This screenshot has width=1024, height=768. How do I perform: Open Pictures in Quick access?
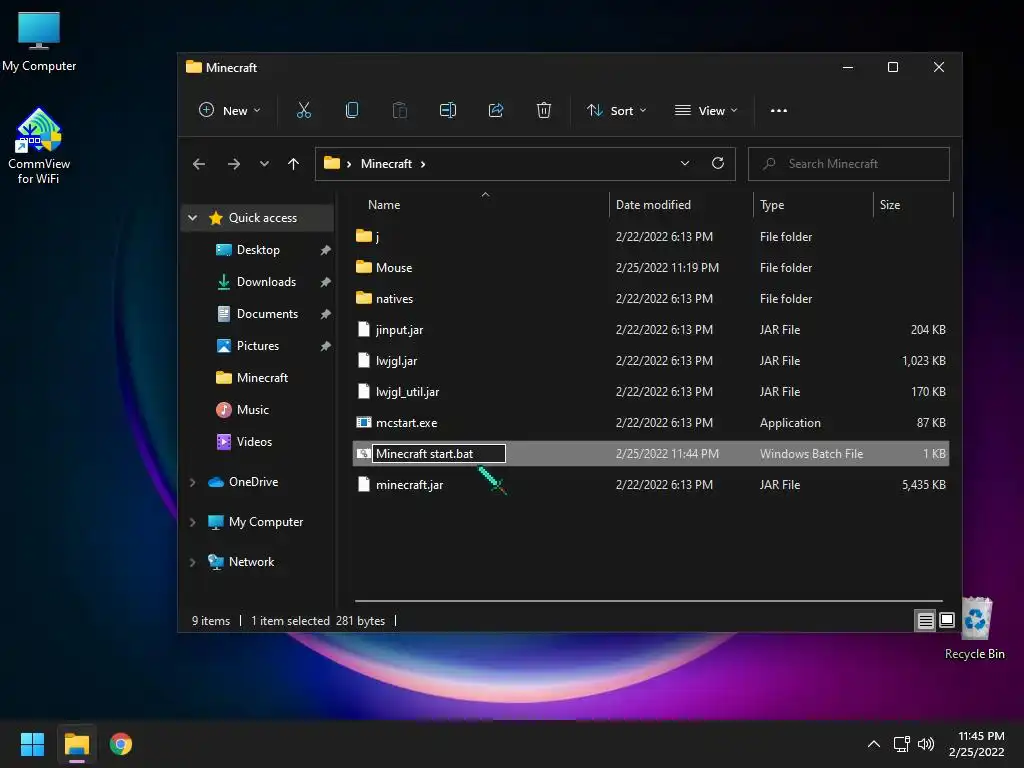point(257,345)
